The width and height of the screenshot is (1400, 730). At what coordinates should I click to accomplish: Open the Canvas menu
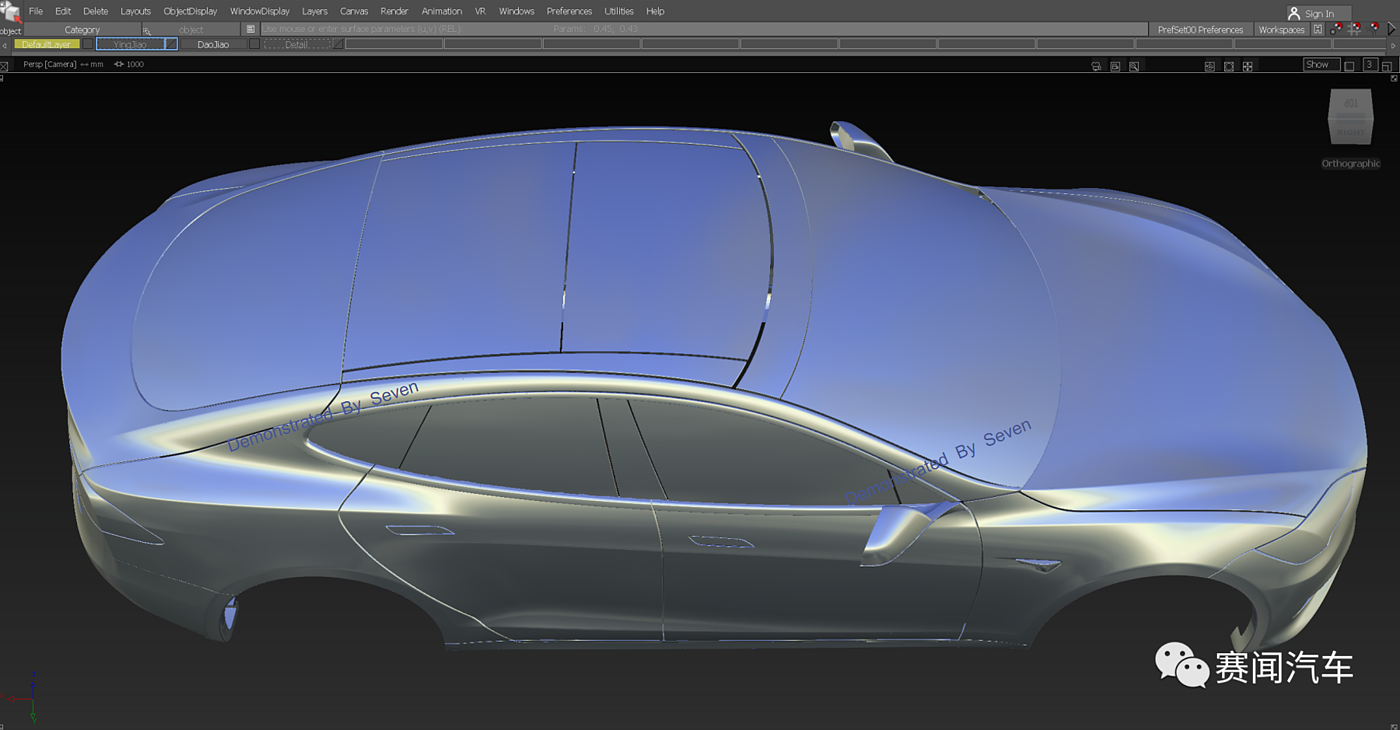(x=354, y=11)
